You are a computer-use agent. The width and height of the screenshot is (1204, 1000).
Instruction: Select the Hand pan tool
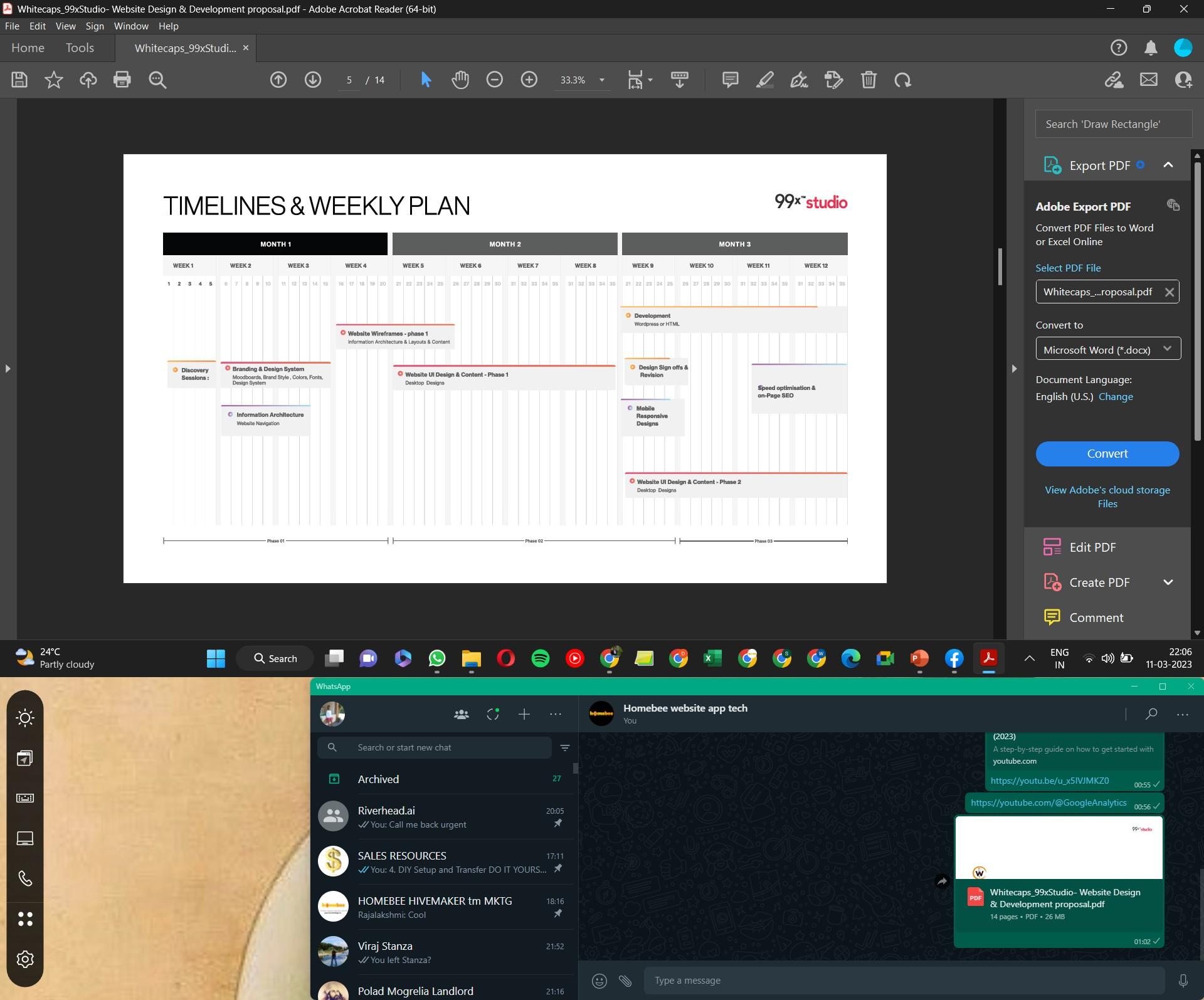(460, 80)
